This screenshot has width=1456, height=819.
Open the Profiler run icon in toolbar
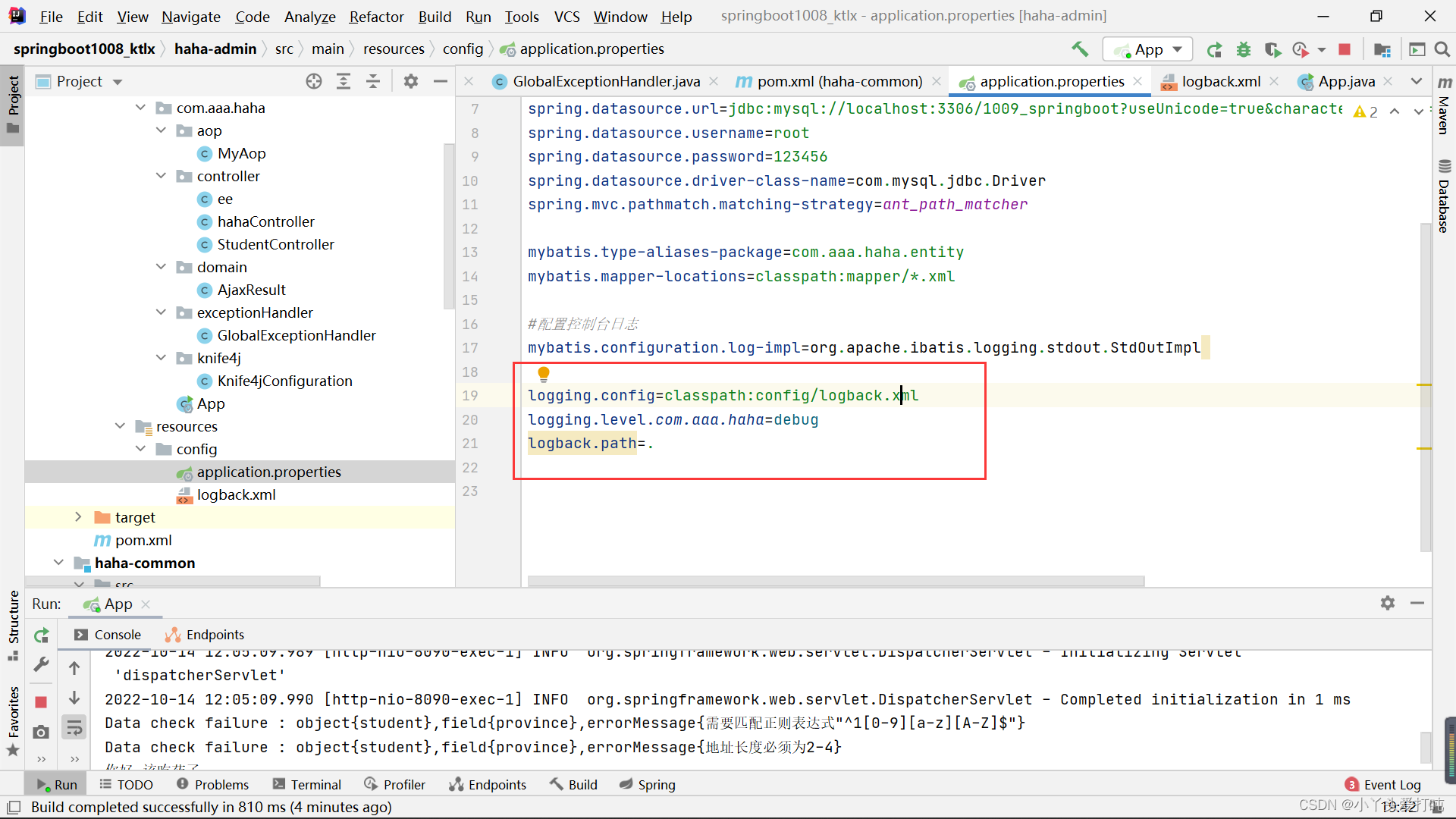(x=1301, y=49)
